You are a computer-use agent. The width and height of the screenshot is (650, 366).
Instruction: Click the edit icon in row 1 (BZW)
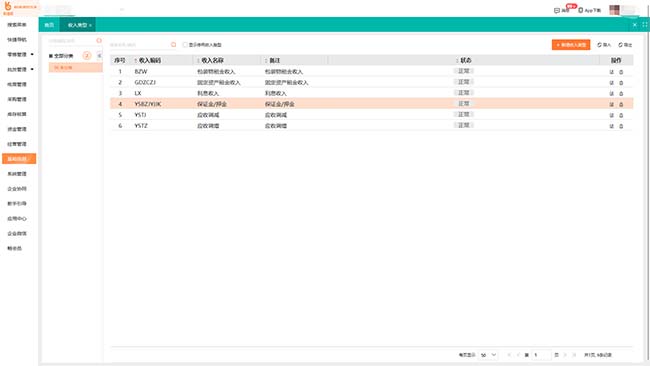[x=611, y=72]
